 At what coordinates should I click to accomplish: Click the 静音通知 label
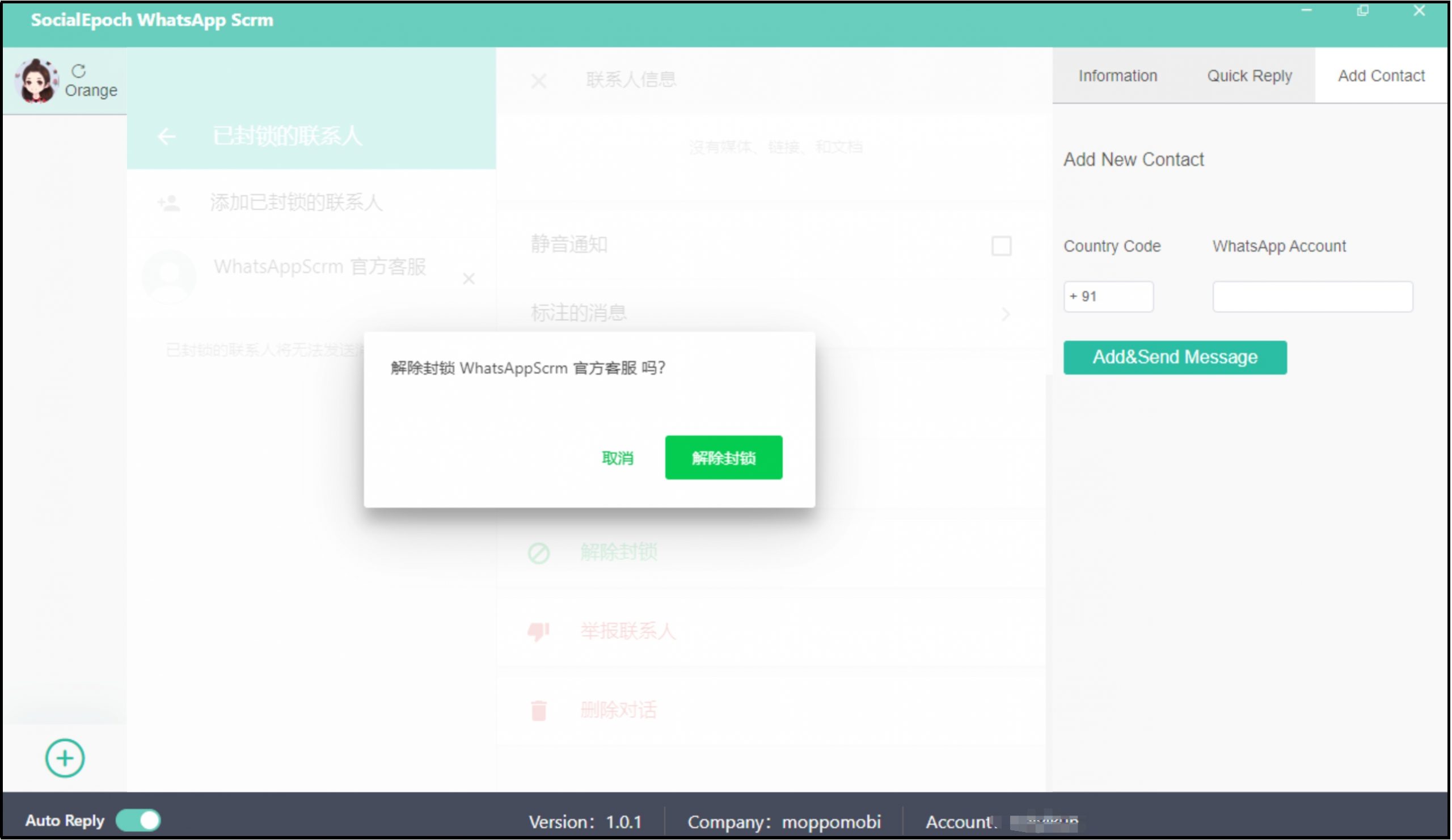[569, 245]
